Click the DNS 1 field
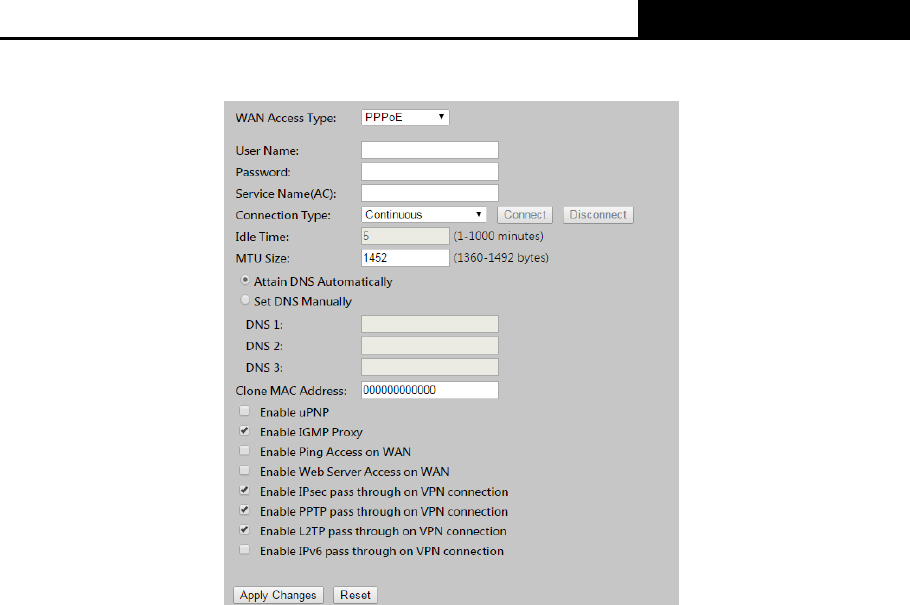 click(x=429, y=324)
